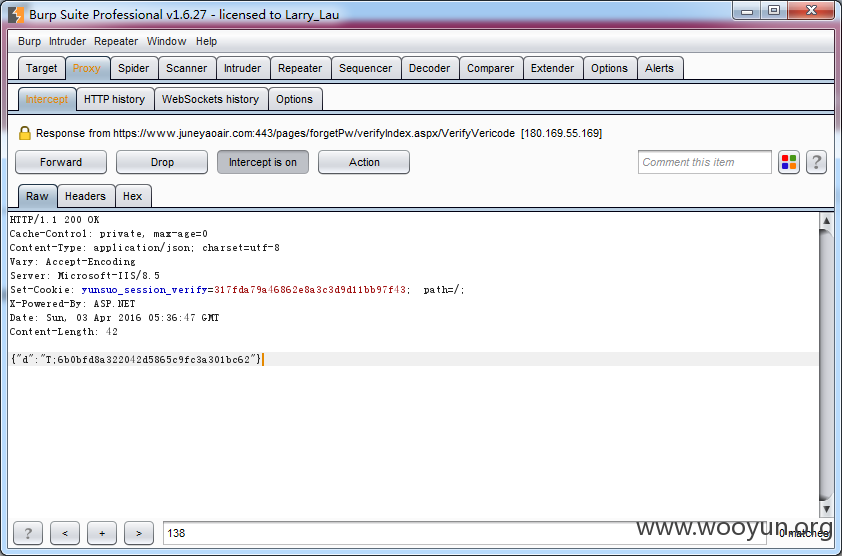Open the Window menu
This screenshot has width=842, height=556.
tap(166, 41)
